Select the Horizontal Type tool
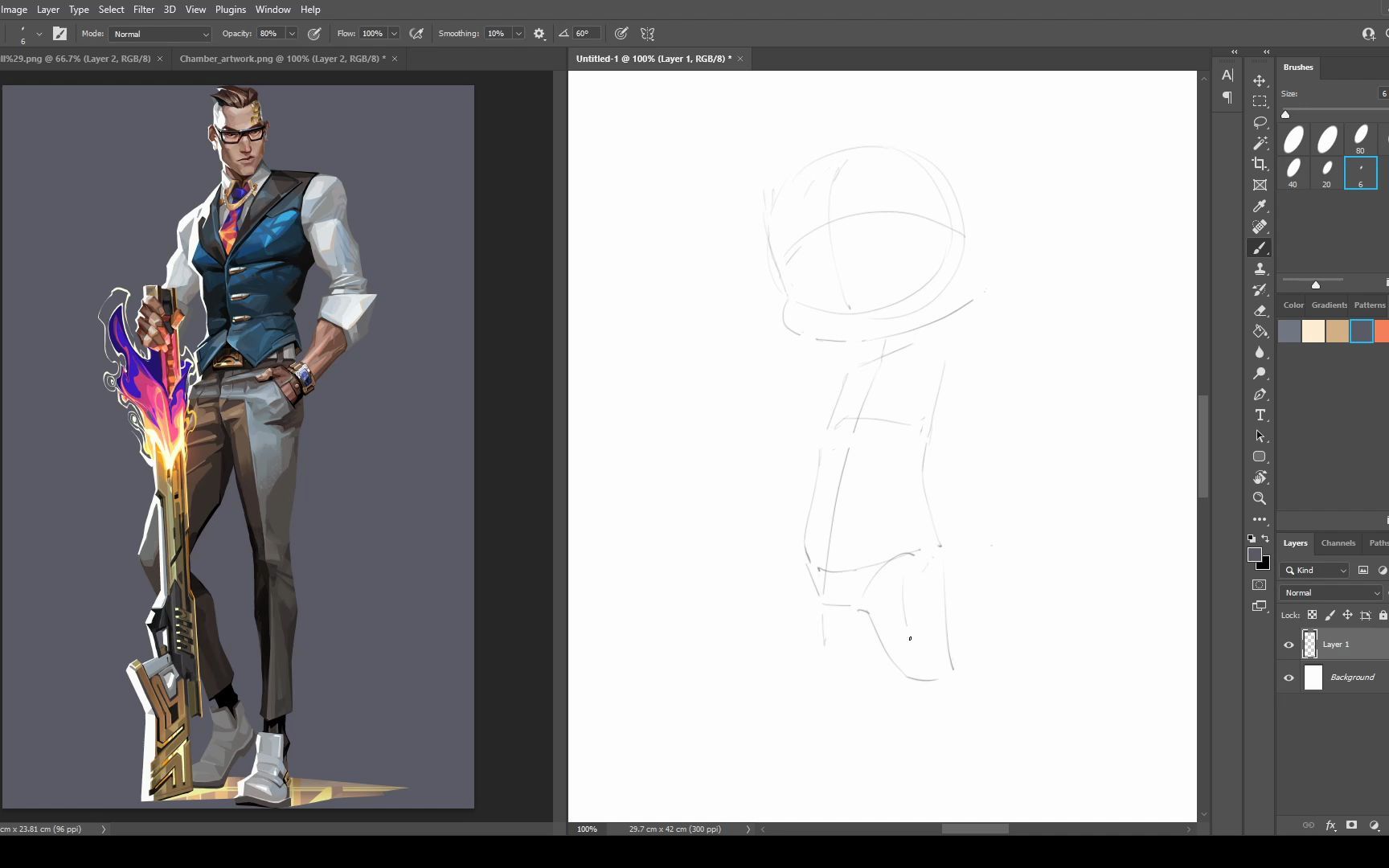The image size is (1389, 868). click(1260, 415)
